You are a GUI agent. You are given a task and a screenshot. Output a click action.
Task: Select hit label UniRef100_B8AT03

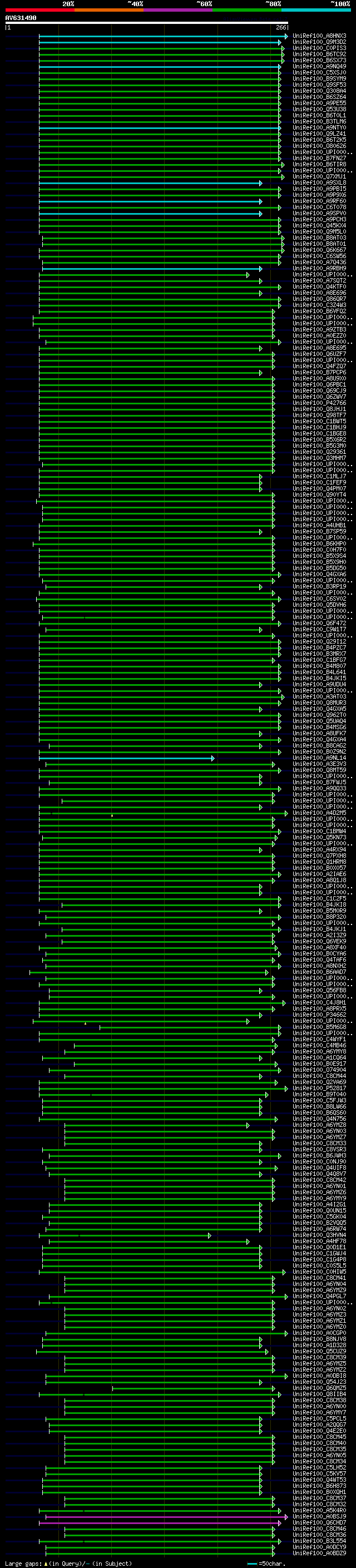(x=319, y=238)
